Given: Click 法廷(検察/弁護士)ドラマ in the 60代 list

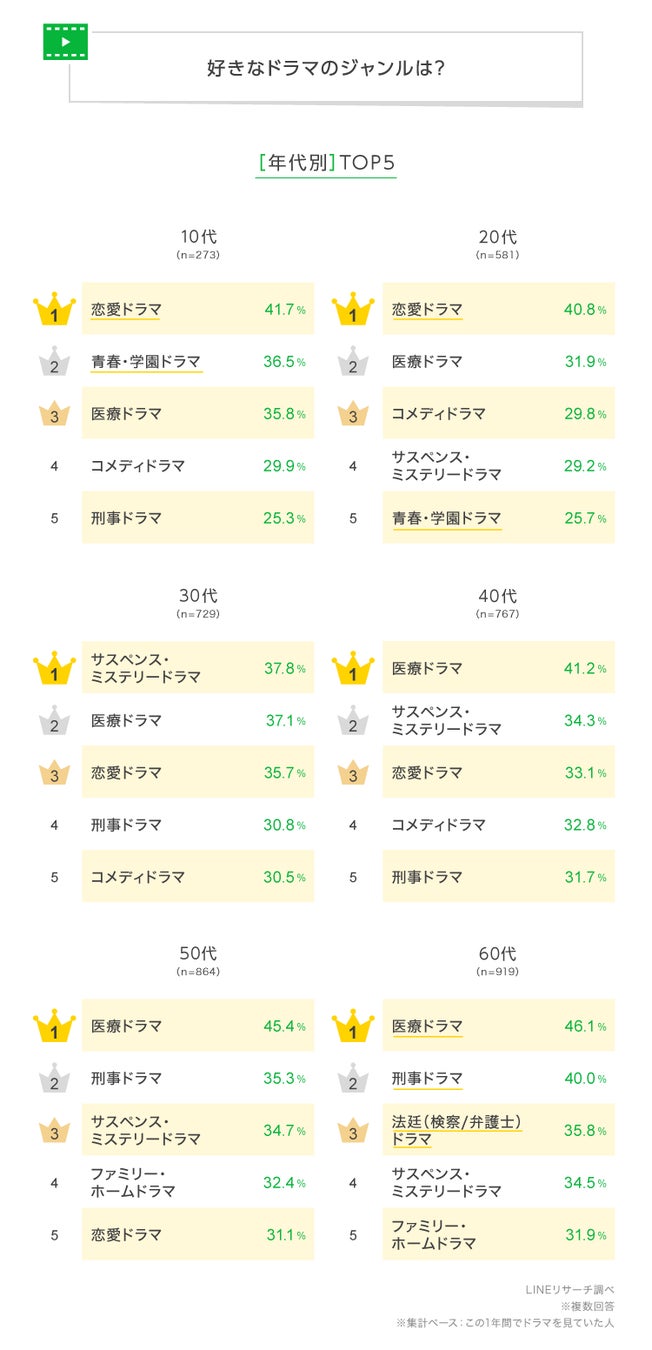Looking at the screenshot, I should pyautogui.click(x=456, y=1131).
